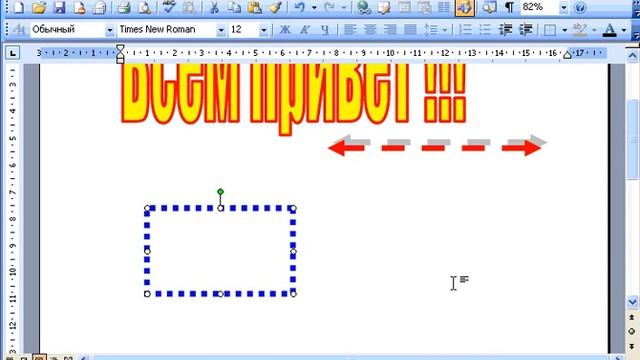
Task: Save the document with the floppy icon
Action: coord(60,7)
